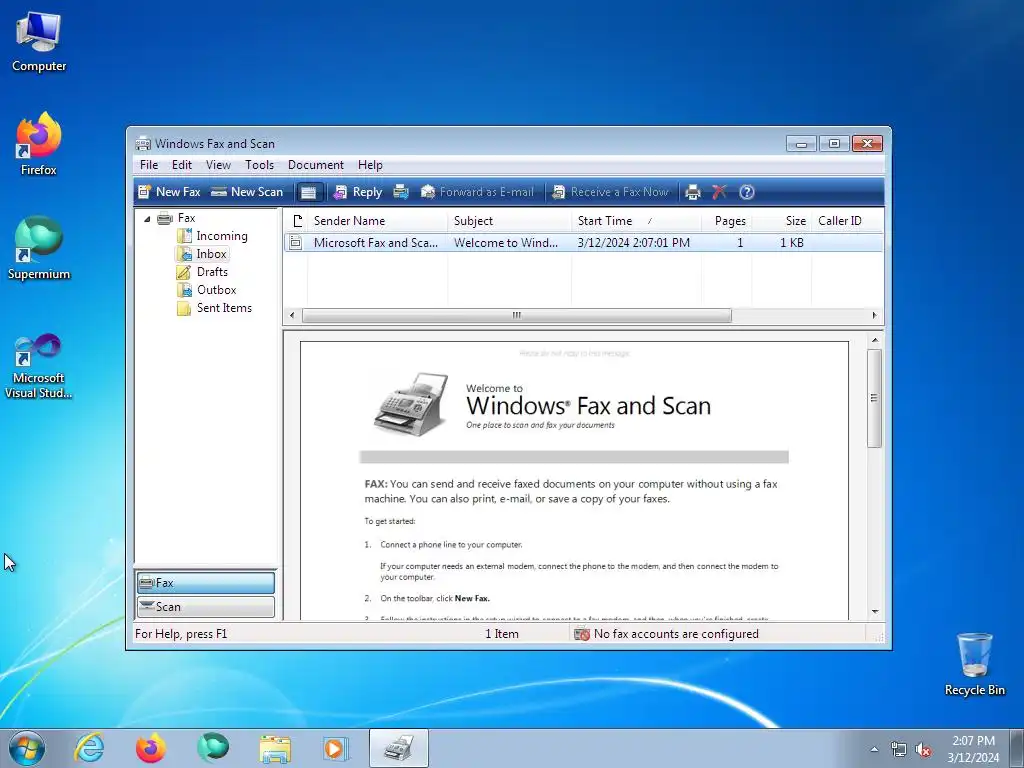Click the New Fax toolbar button

[169, 192]
